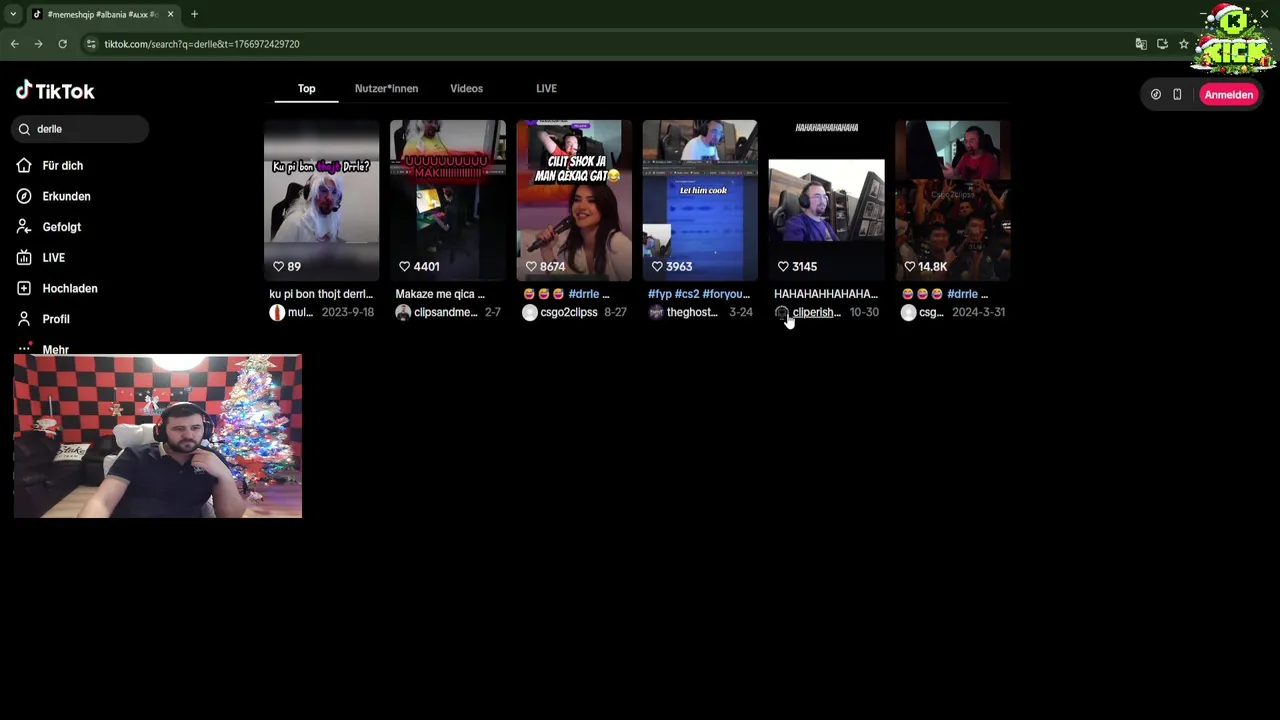Screen dimensions: 1280x720
Task: Switch to the Videos tab
Action: 466,89
